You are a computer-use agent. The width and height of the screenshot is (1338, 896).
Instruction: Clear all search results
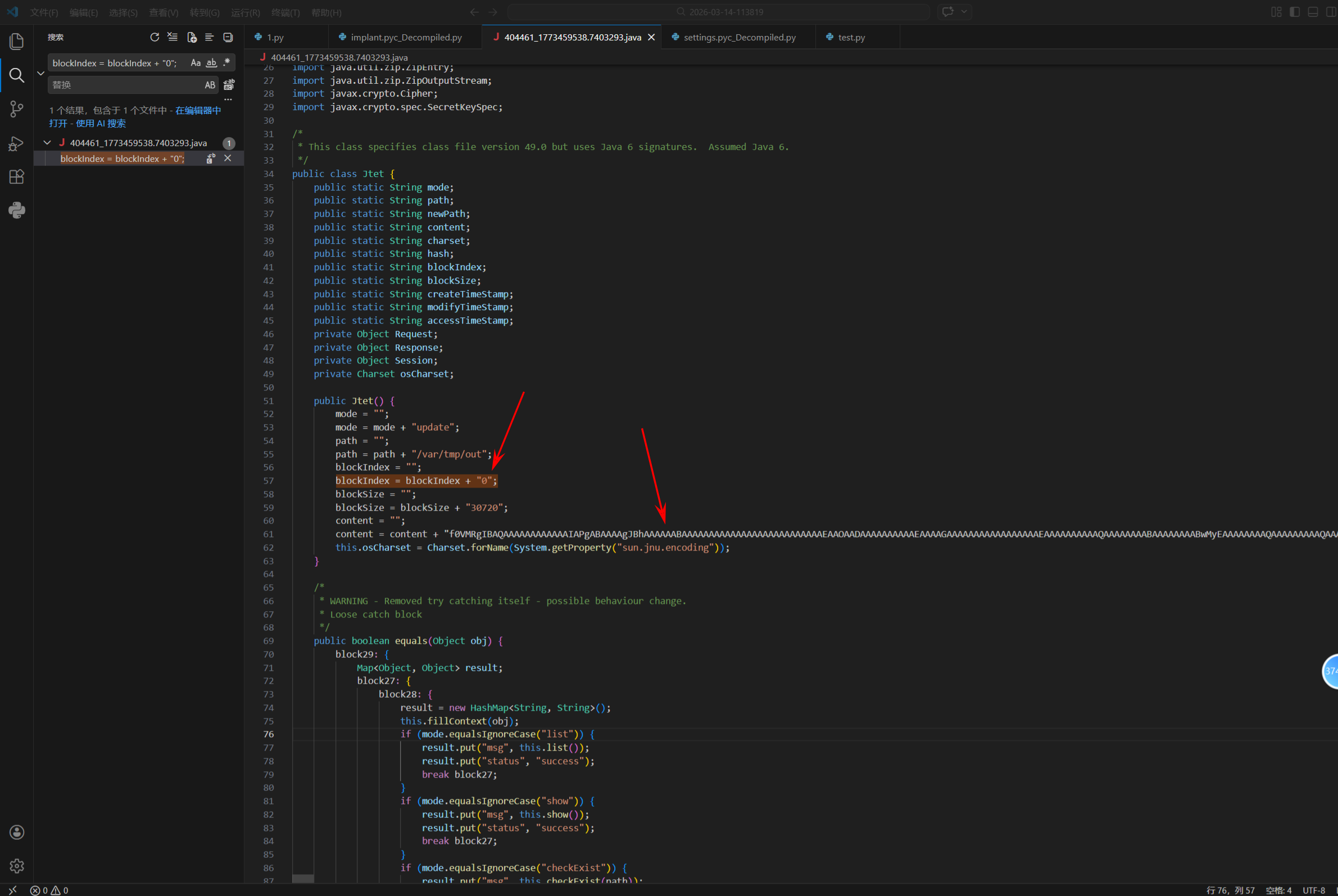[173, 37]
